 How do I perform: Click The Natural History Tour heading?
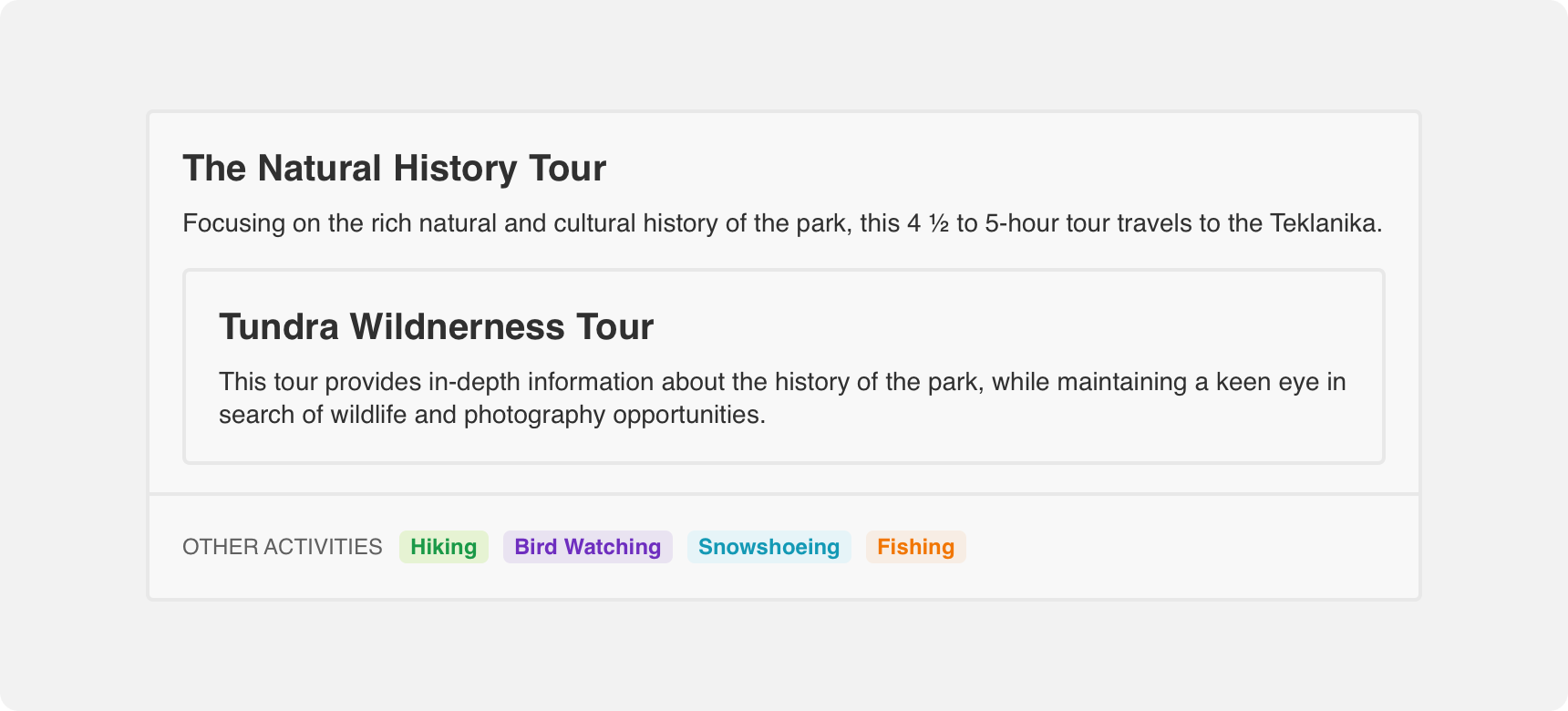coord(395,169)
